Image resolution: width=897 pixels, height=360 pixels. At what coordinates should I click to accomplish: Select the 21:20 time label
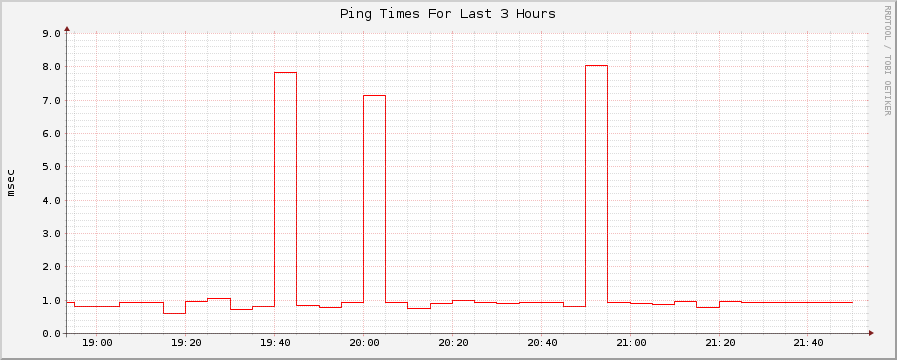point(719,343)
